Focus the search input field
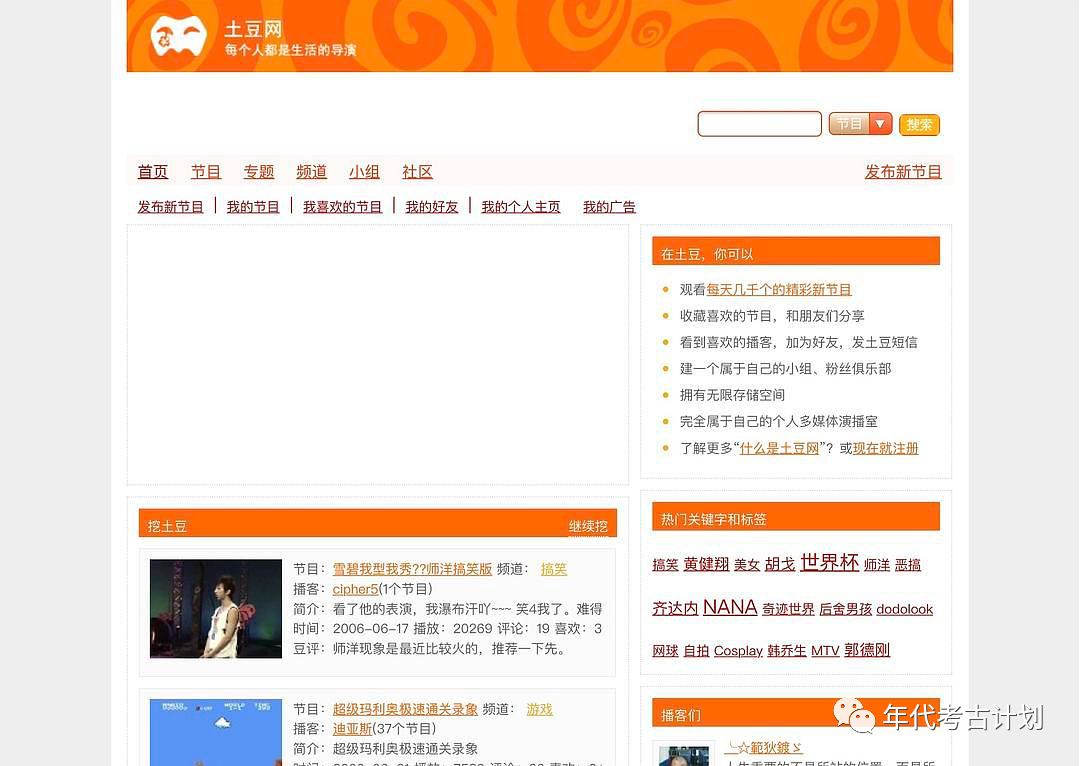 click(759, 124)
